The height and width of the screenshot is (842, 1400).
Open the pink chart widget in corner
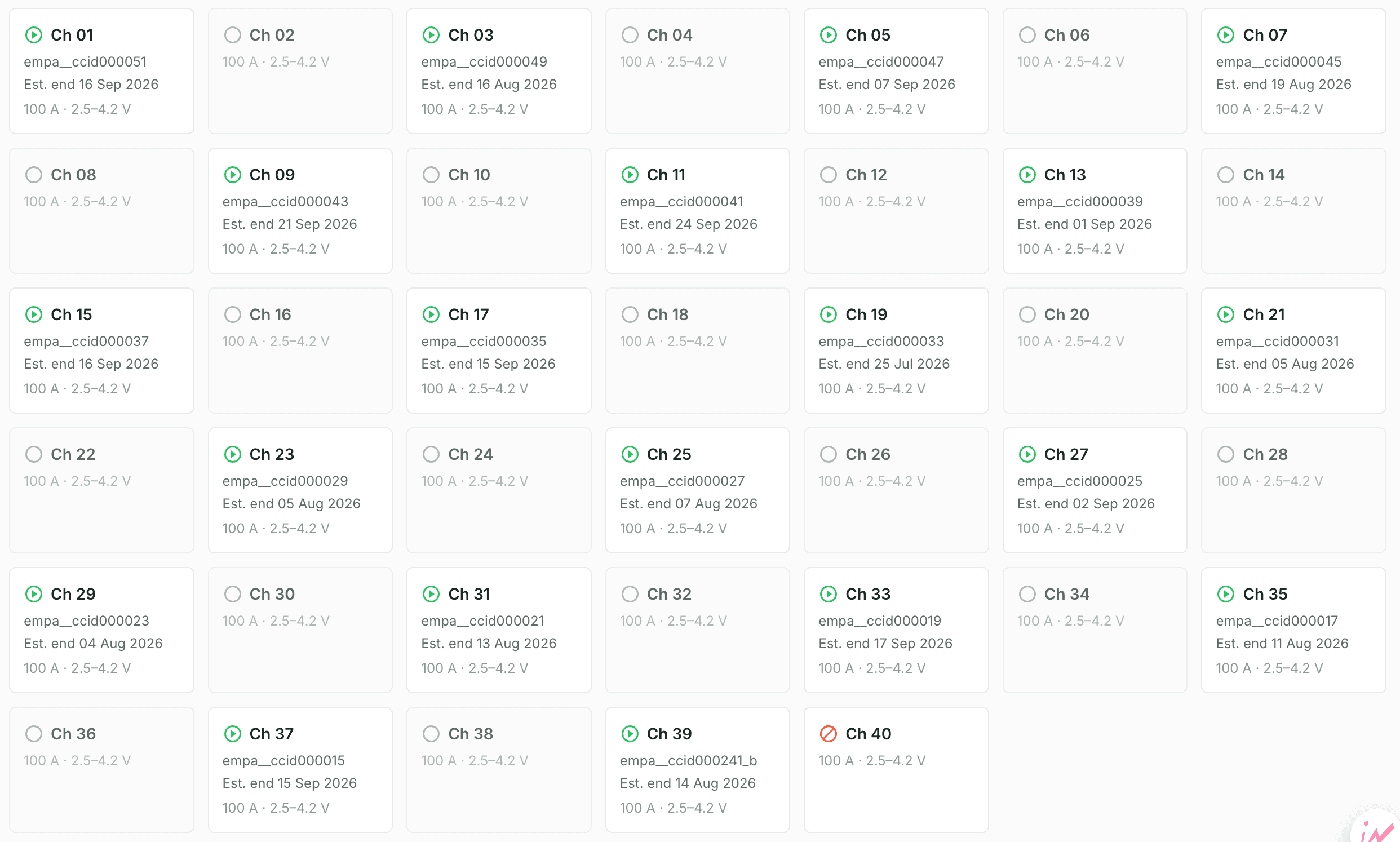point(1379,827)
